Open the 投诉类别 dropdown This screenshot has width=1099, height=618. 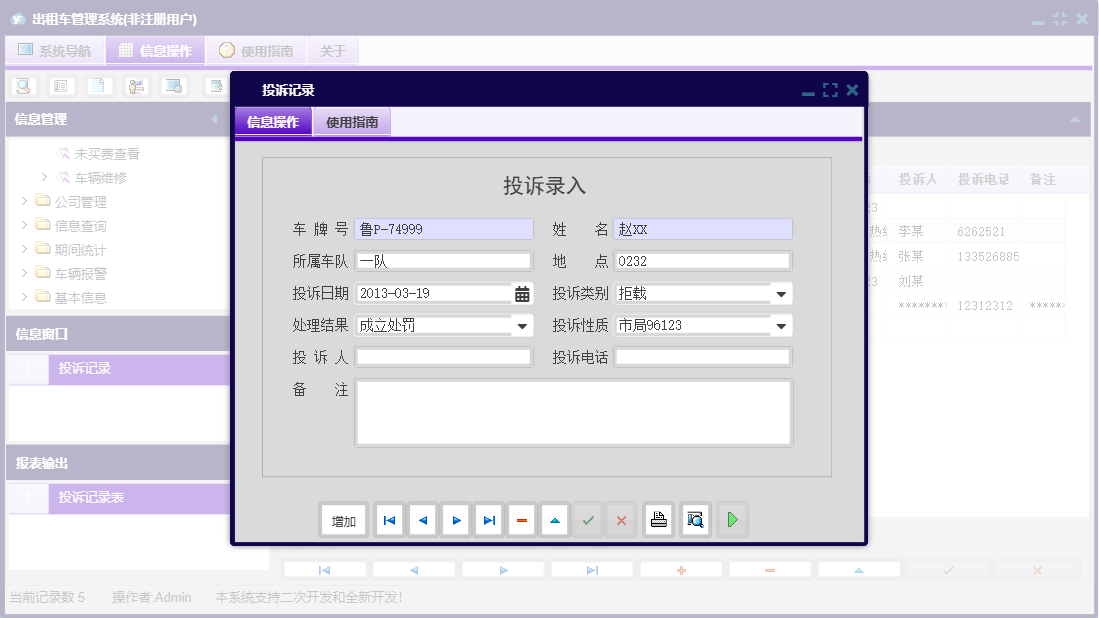pos(781,292)
